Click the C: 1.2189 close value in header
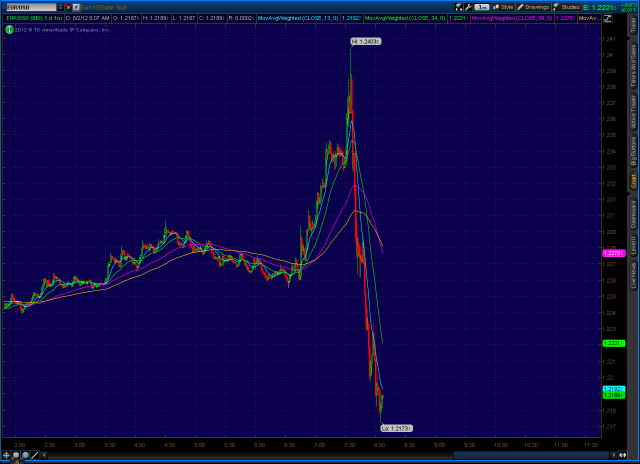Viewport: 640px width, 464px height. [212, 18]
